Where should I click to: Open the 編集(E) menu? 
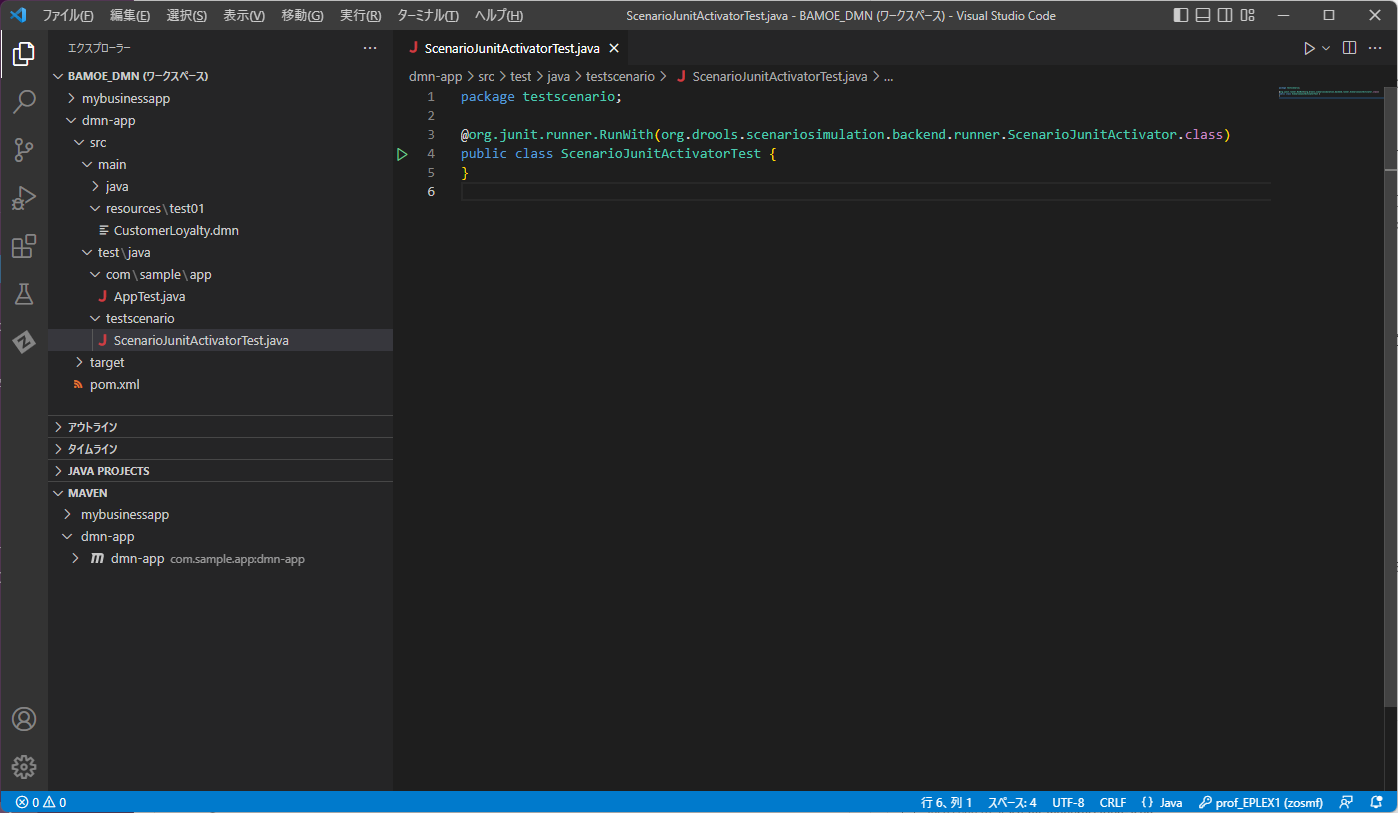coord(130,15)
